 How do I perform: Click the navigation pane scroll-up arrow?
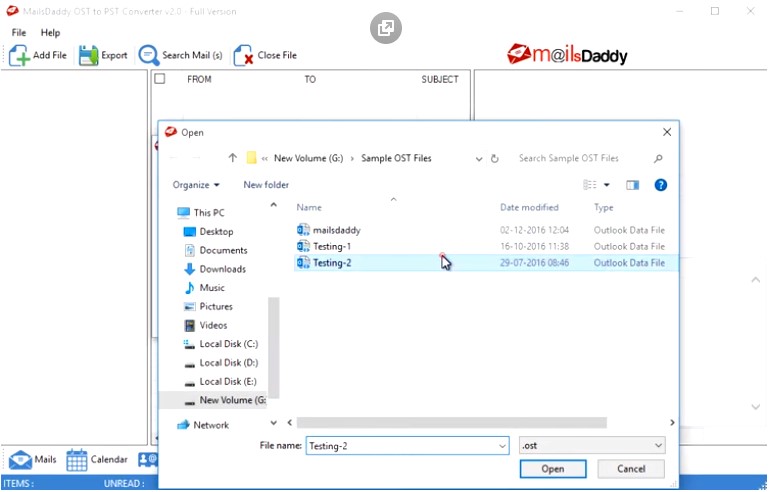pyautogui.click(x=274, y=205)
